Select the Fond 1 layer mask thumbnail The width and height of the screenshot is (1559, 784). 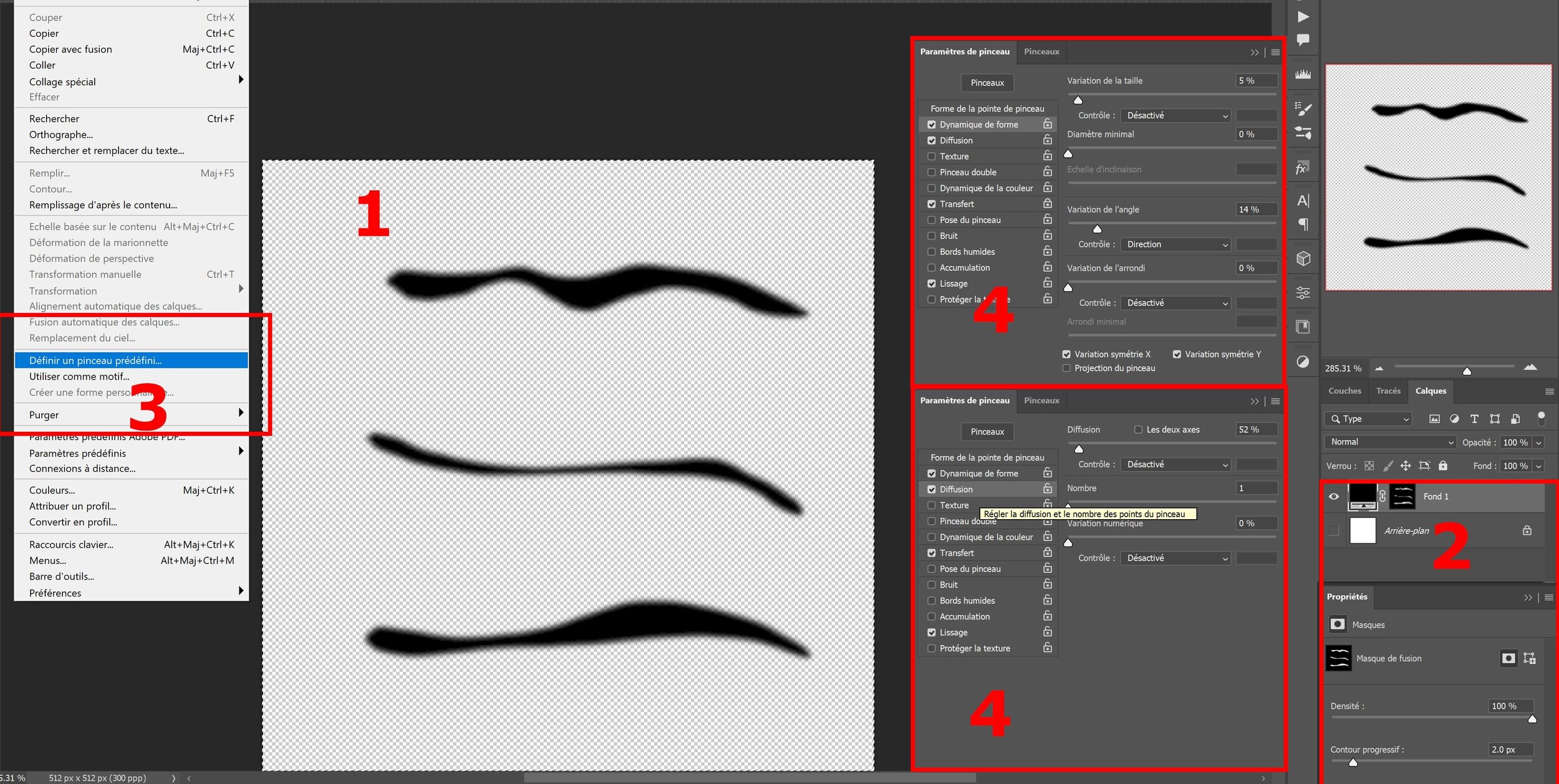click(x=1402, y=497)
